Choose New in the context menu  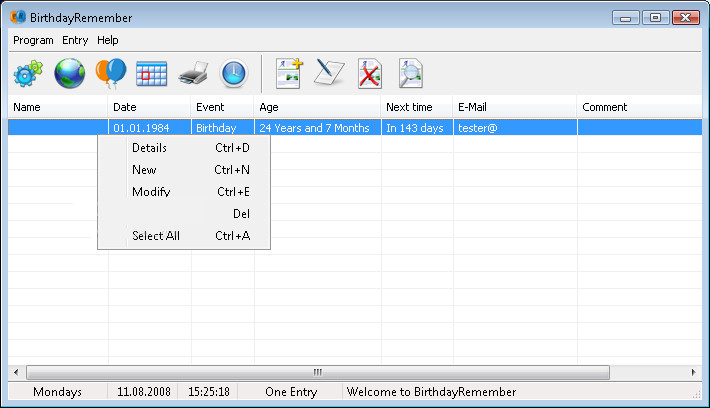[x=184, y=170]
